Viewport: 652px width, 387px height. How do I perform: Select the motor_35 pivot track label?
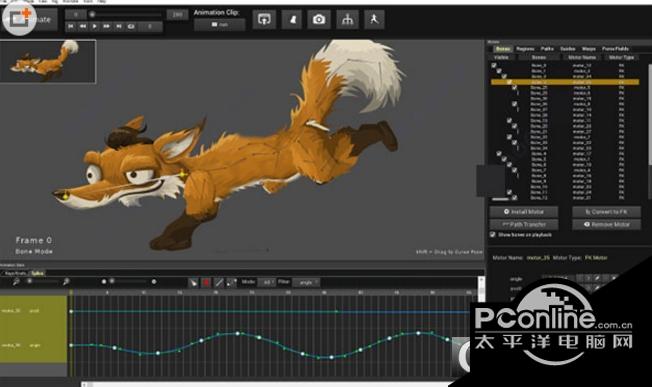[21, 311]
